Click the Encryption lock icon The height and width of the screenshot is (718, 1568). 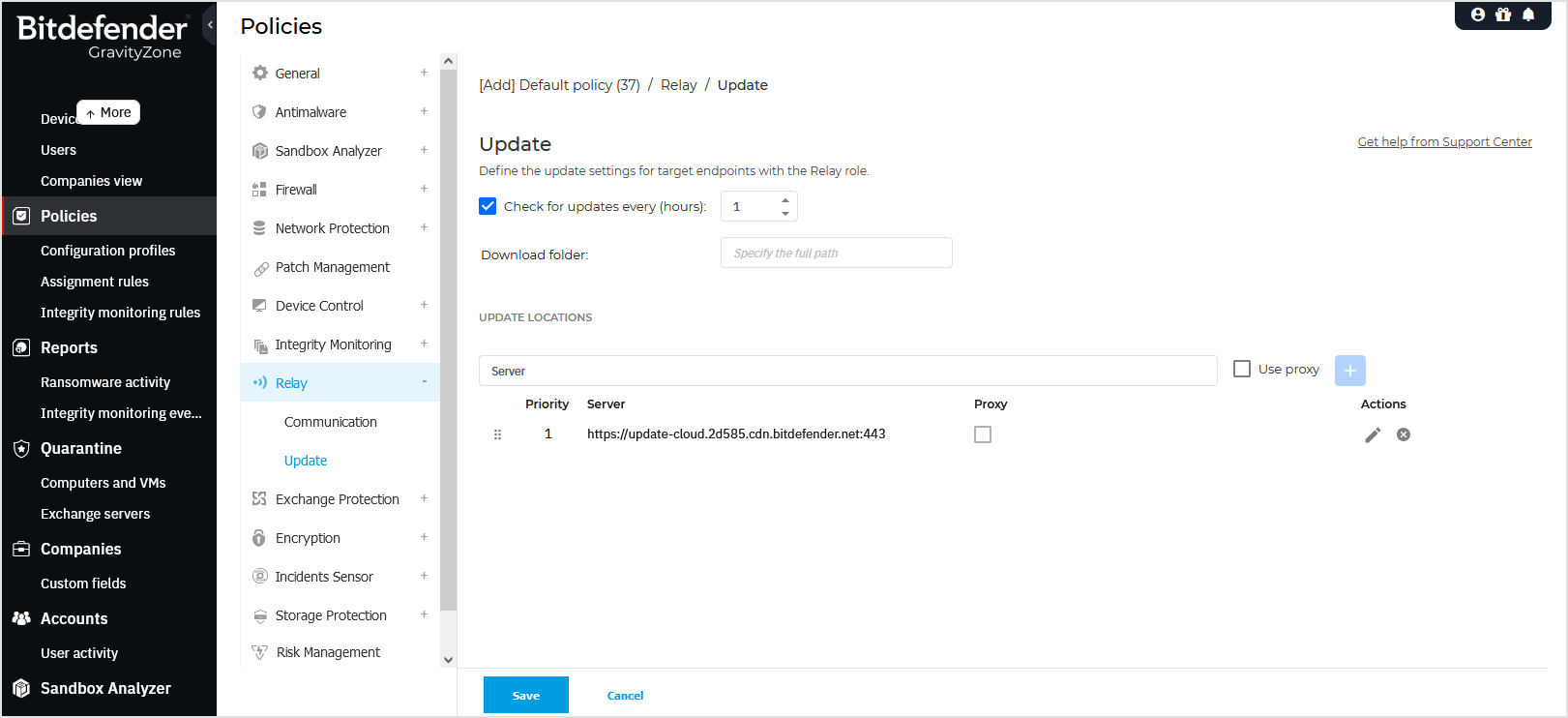click(259, 537)
